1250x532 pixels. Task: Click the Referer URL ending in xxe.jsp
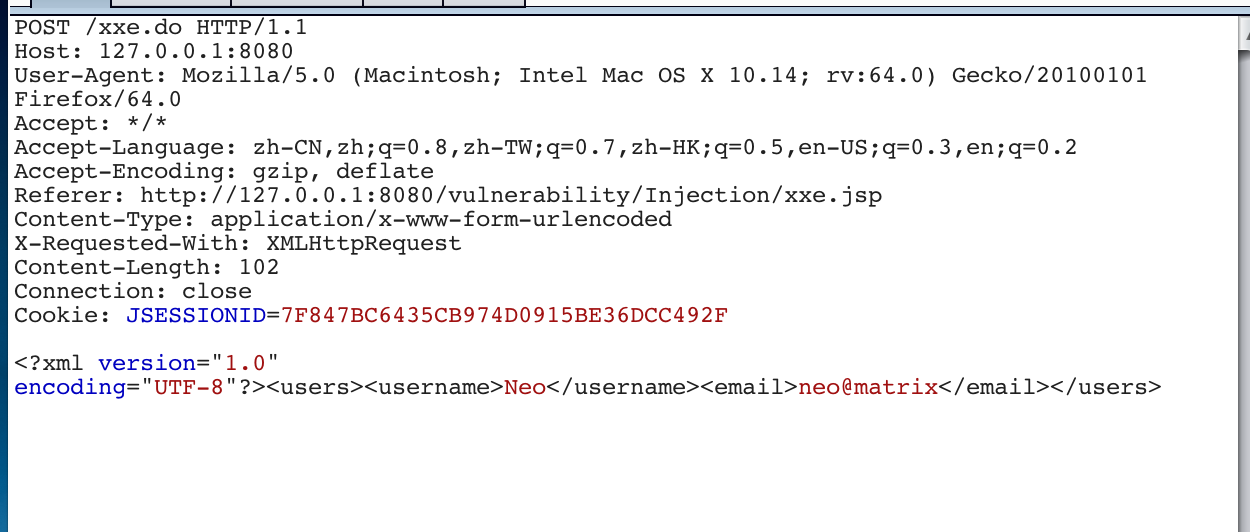511,196
